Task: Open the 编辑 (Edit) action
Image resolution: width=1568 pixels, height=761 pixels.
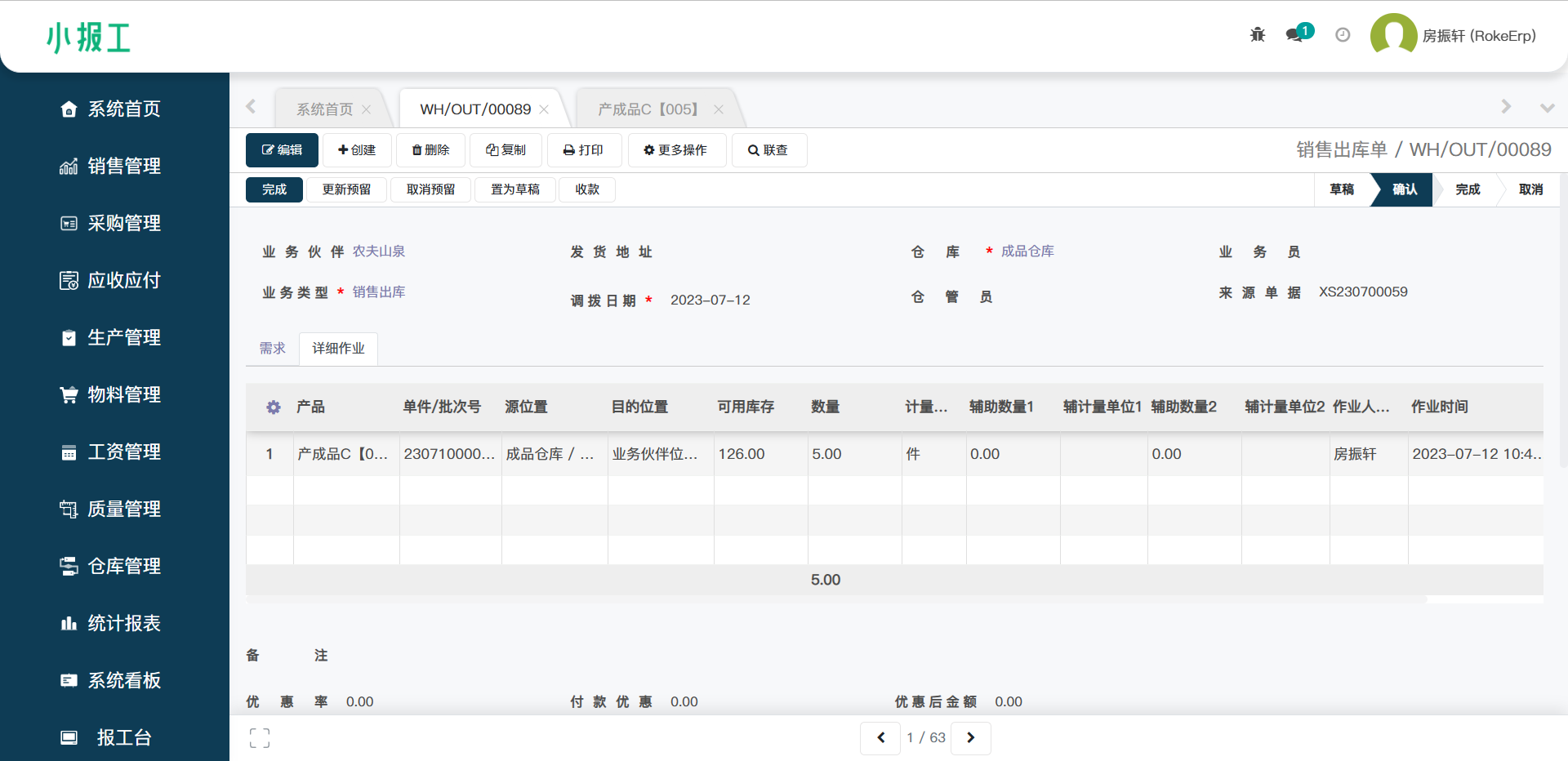Action: pyautogui.click(x=282, y=150)
